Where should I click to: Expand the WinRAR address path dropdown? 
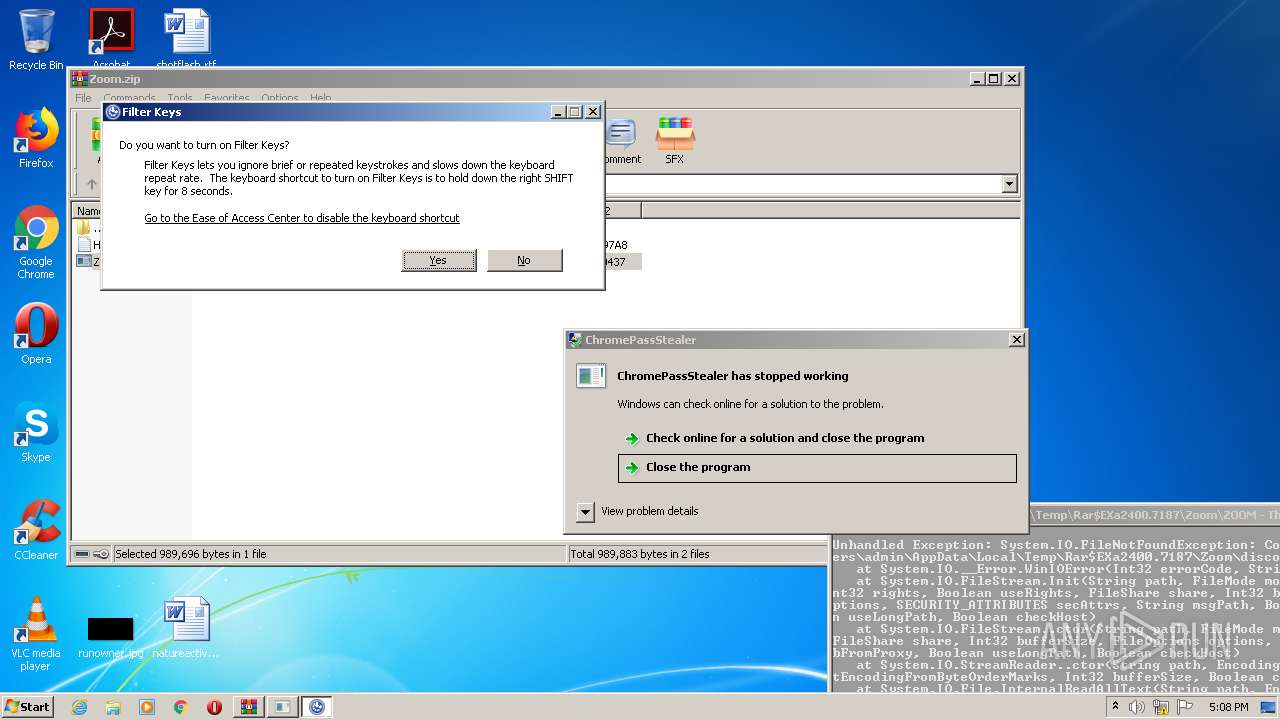1009,184
